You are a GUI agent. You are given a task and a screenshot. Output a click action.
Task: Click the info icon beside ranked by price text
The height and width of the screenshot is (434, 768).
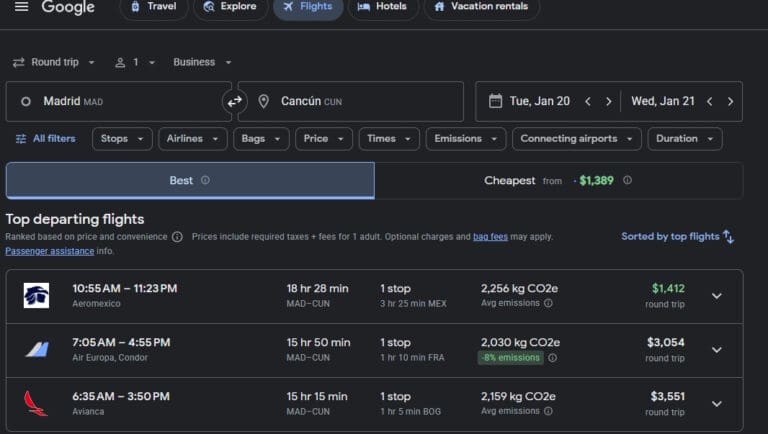pyautogui.click(x=177, y=237)
